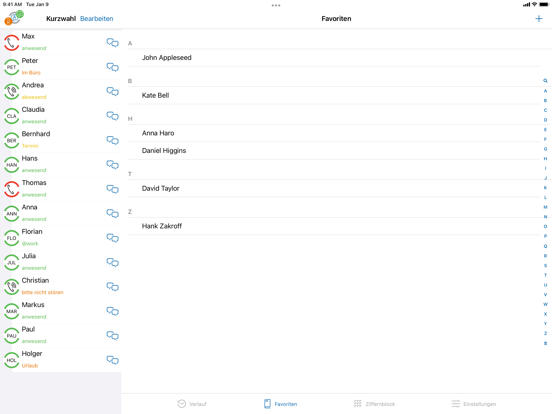Jump to letter H in index bar
This screenshot has height=414, width=552.
tap(545, 159)
